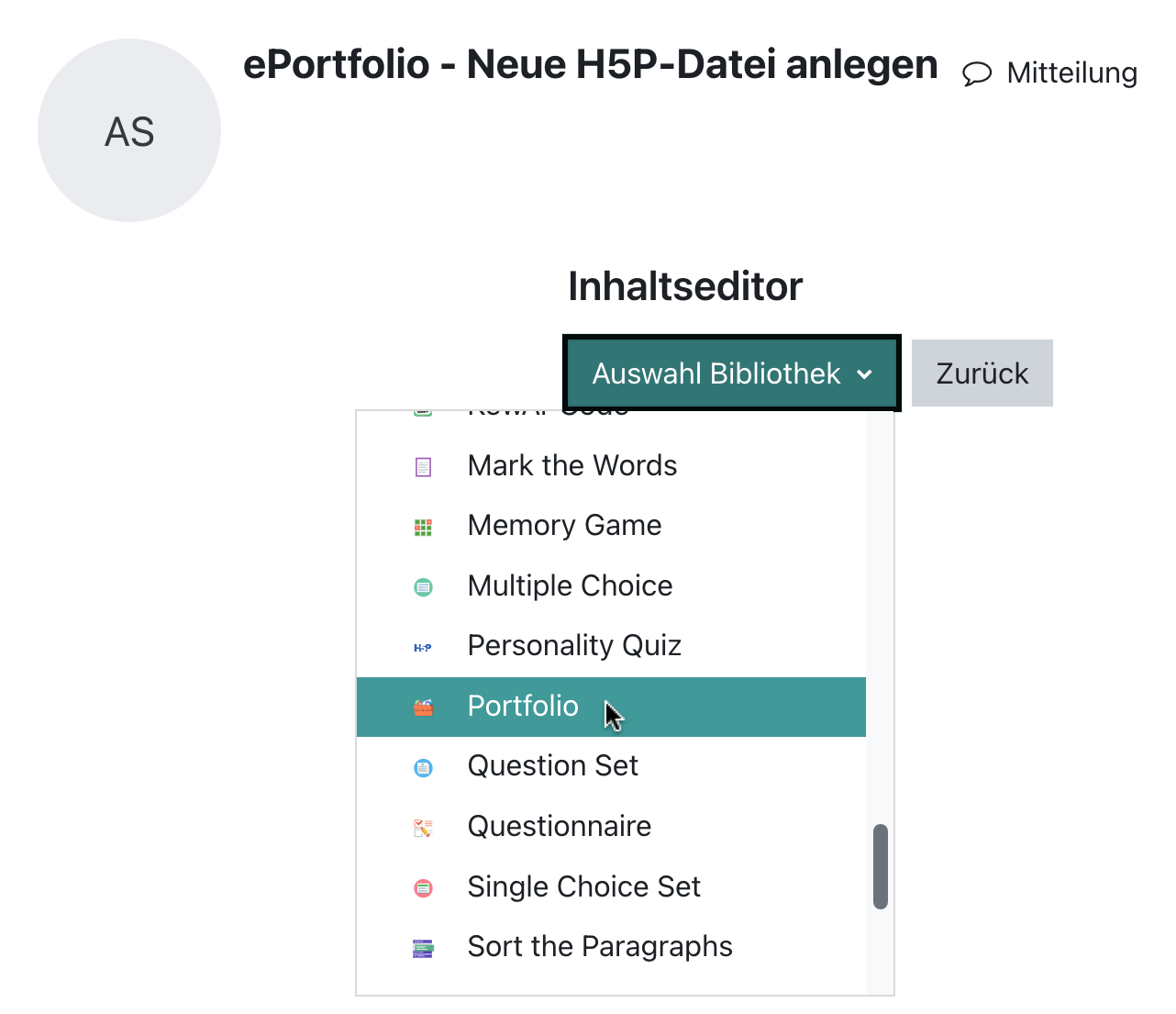This screenshot has height=1014, width=1176.
Task: Click the Single Choice Set red icon
Action: tap(423, 888)
